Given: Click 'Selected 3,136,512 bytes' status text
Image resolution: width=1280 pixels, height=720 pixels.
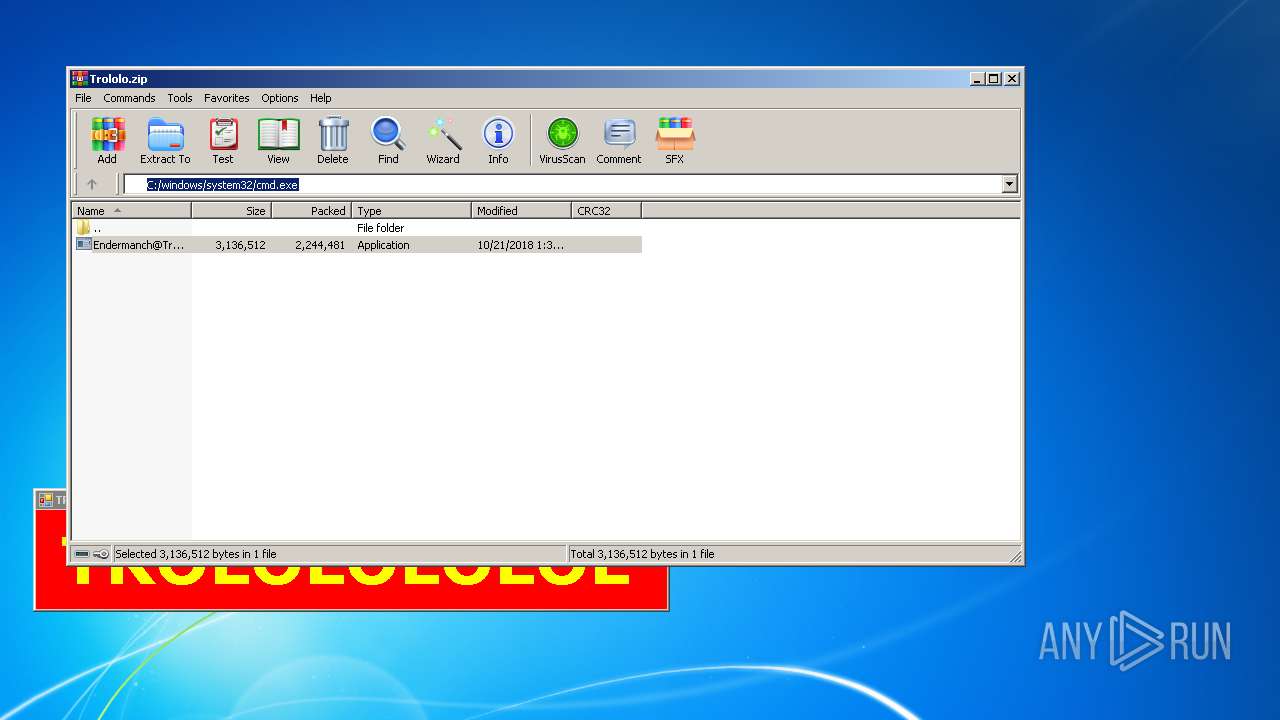Looking at the screenshot, I should [x=196, y=554].
